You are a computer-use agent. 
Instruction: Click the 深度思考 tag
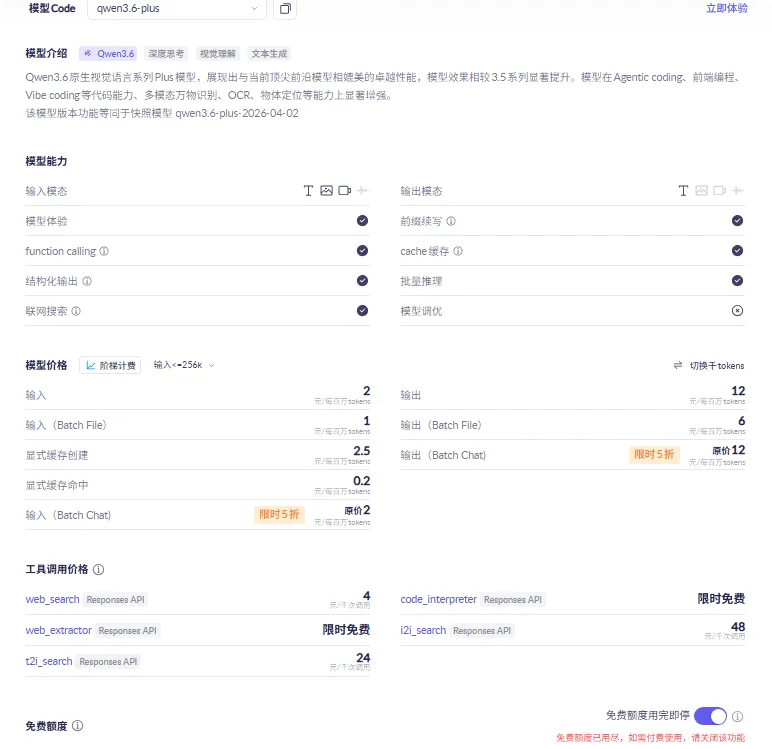click(166, 54)
